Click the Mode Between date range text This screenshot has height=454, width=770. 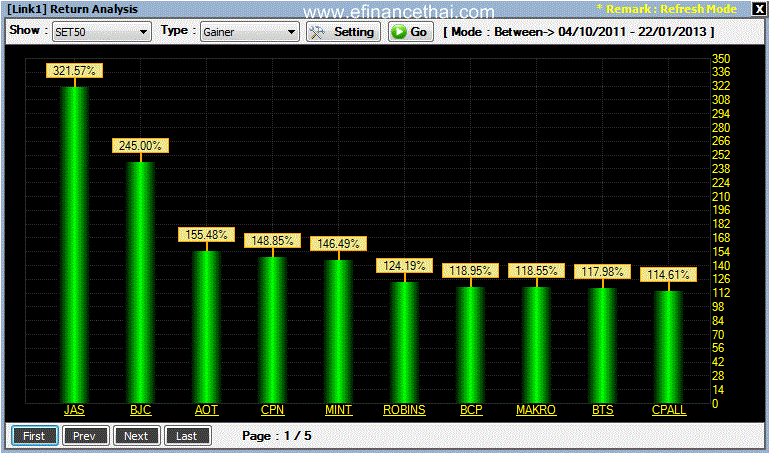pyautogui.click(x=579, y=32)
